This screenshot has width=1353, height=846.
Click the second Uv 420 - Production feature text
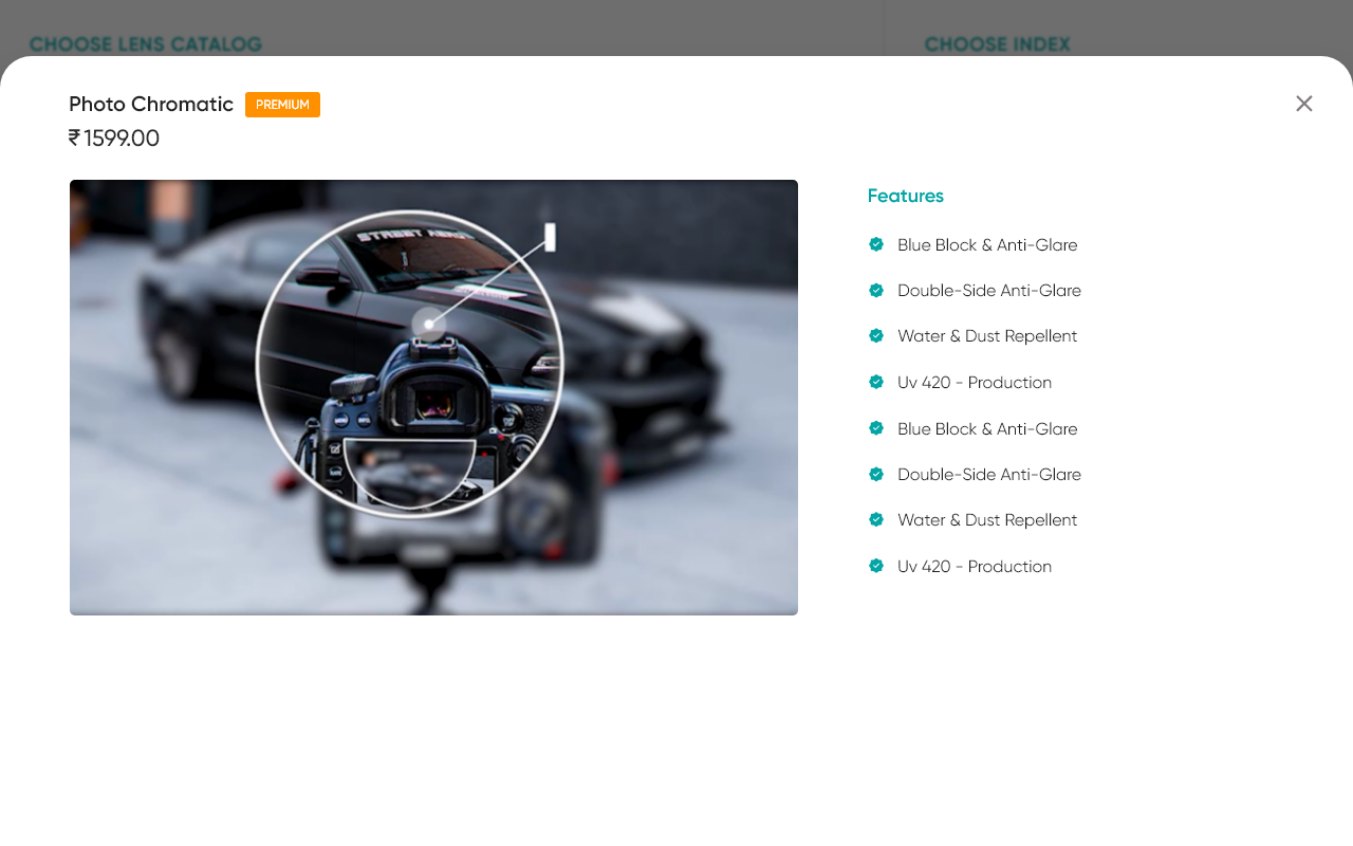[974, 566]
